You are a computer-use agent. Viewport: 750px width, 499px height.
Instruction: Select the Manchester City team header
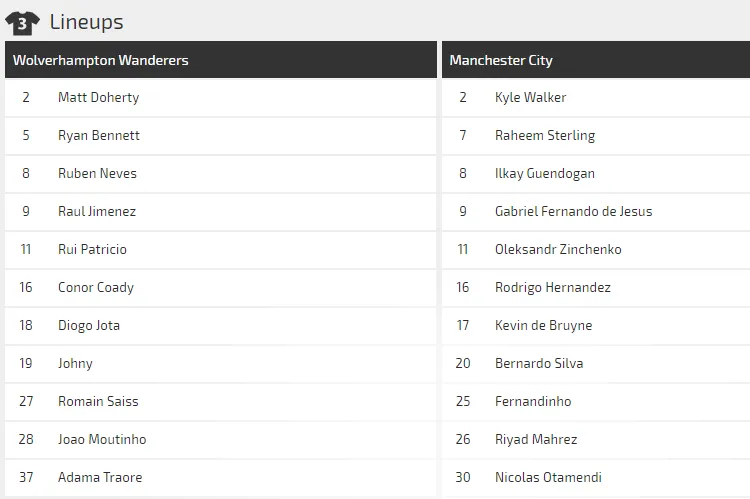point(501,60)
